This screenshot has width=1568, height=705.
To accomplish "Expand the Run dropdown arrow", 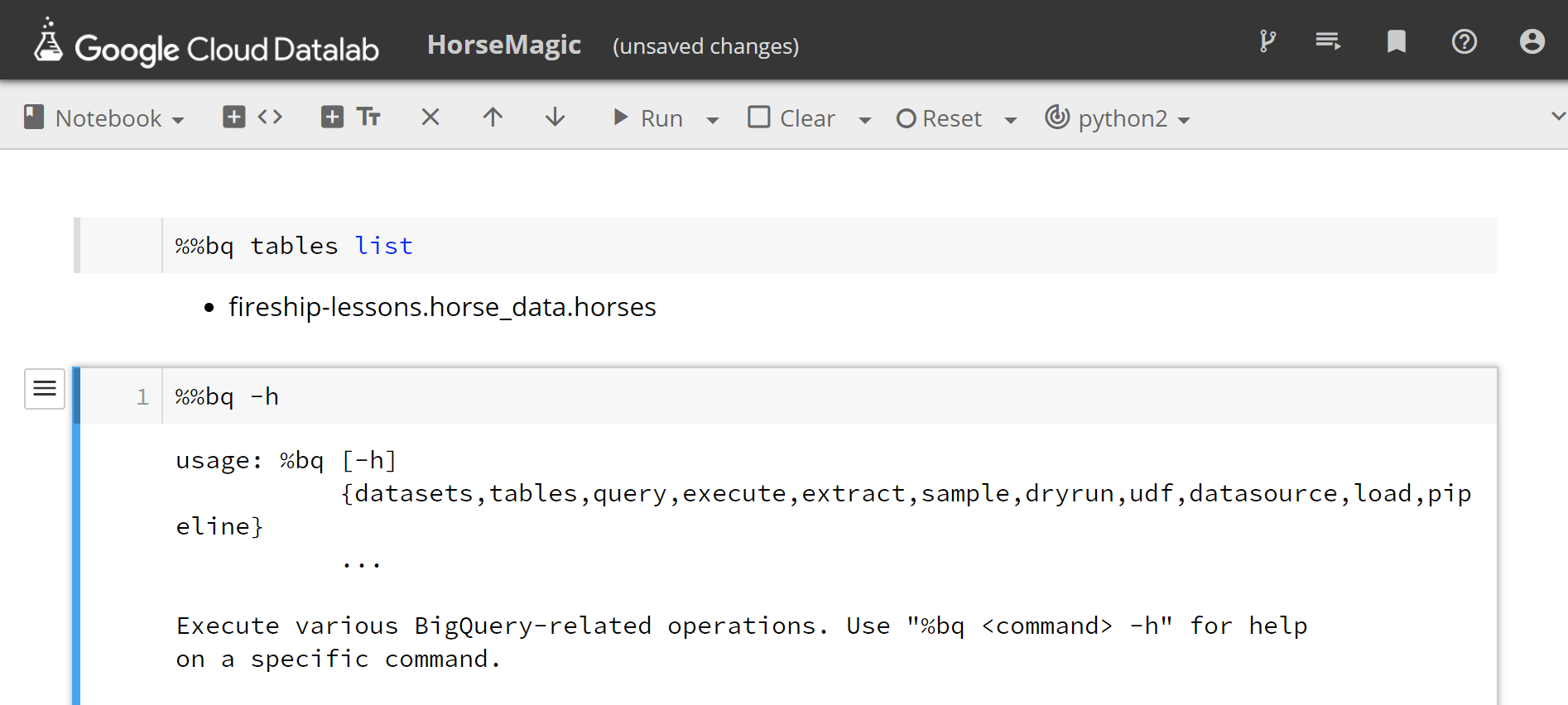I will [x=713, y=120].
